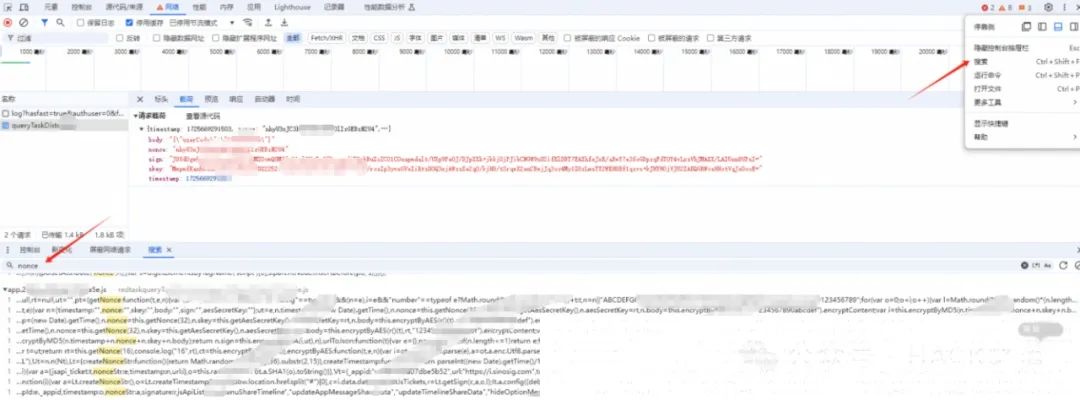Switch to the Console panel tab

83,7
